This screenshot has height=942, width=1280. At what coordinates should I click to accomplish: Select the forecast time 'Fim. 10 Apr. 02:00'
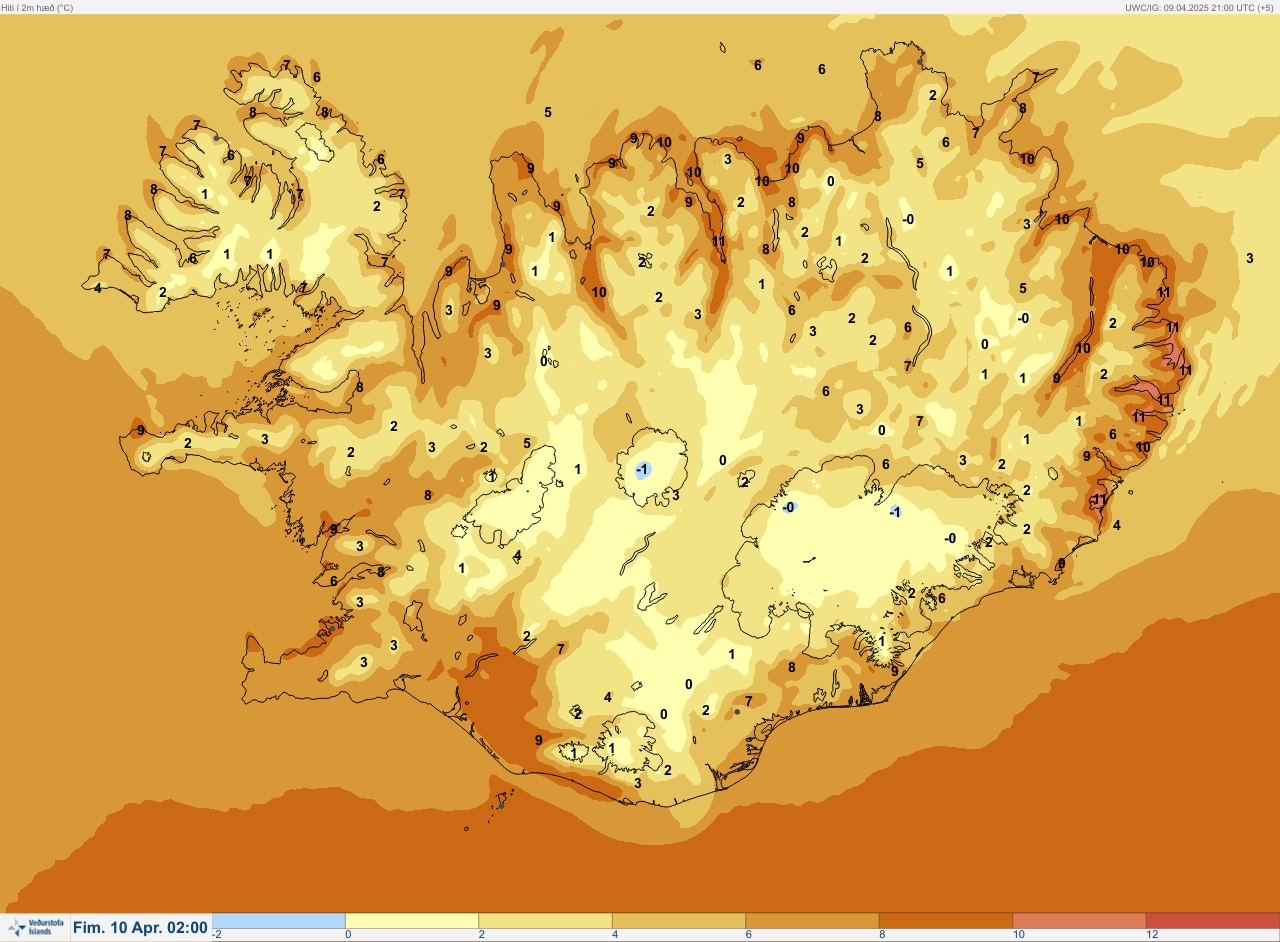[x=140, y=928]
